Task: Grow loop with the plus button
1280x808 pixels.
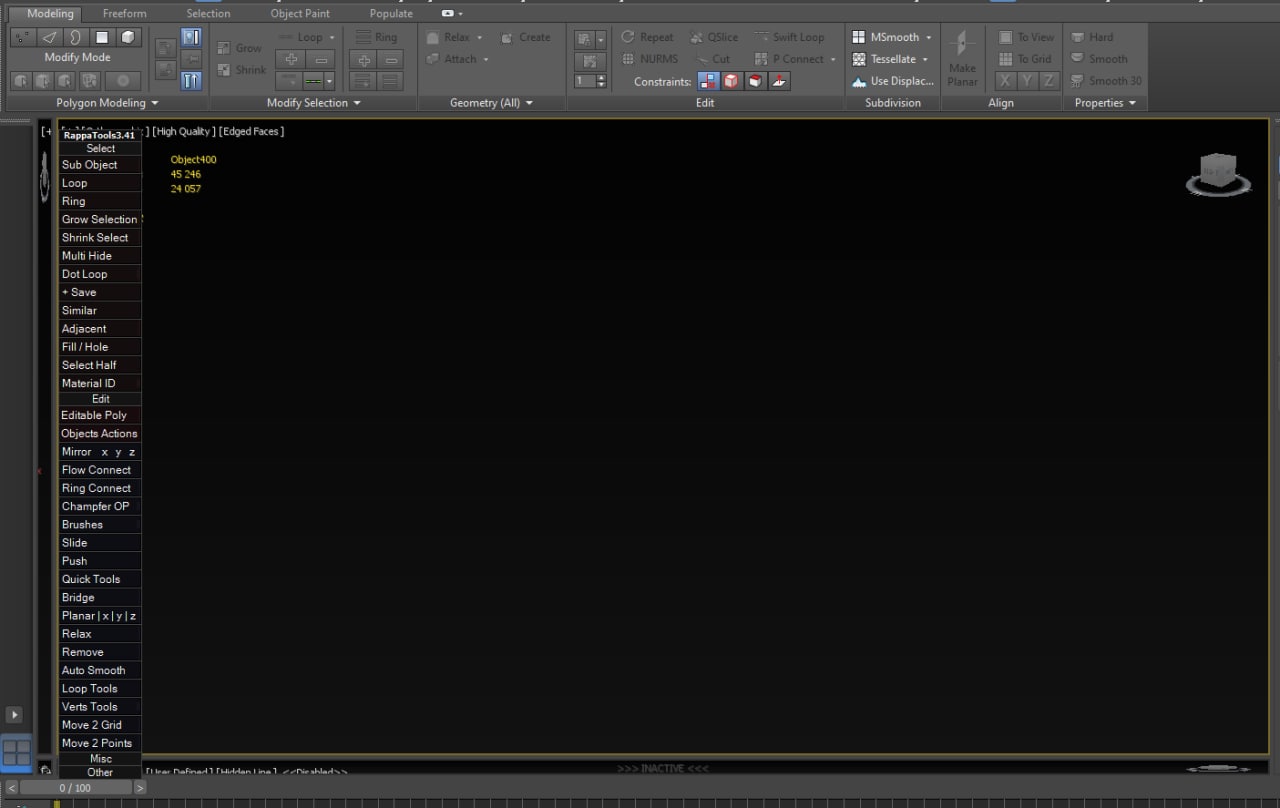Action: tap(292, 59)
